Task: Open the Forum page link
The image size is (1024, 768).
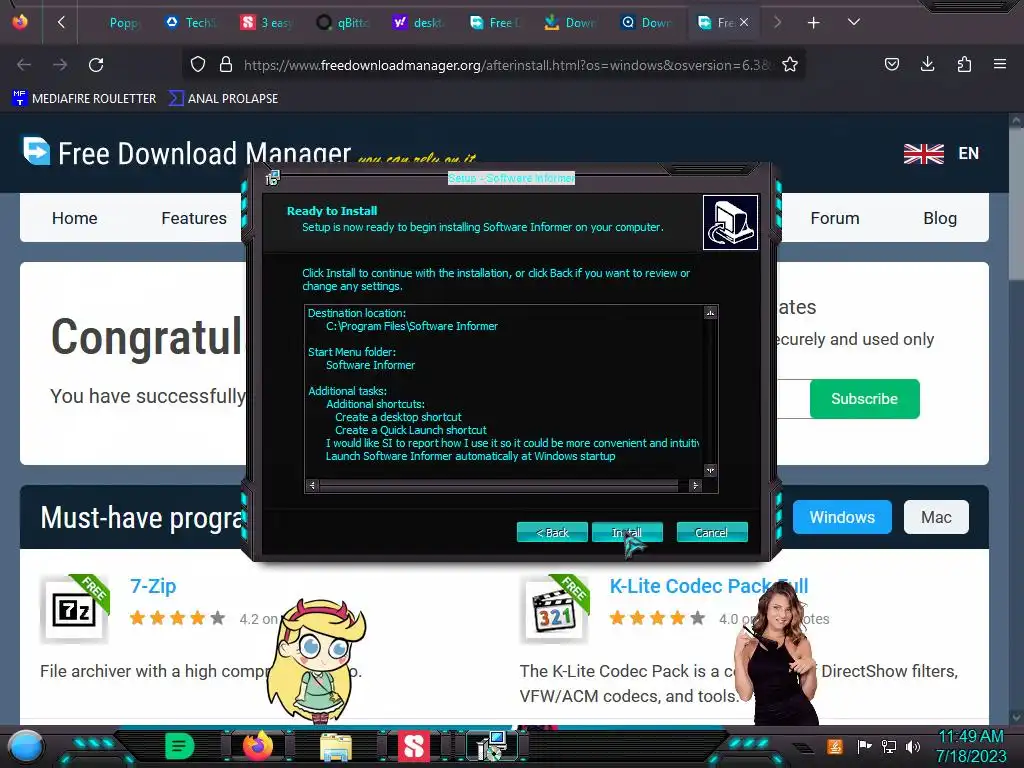Action: (835, 218)
